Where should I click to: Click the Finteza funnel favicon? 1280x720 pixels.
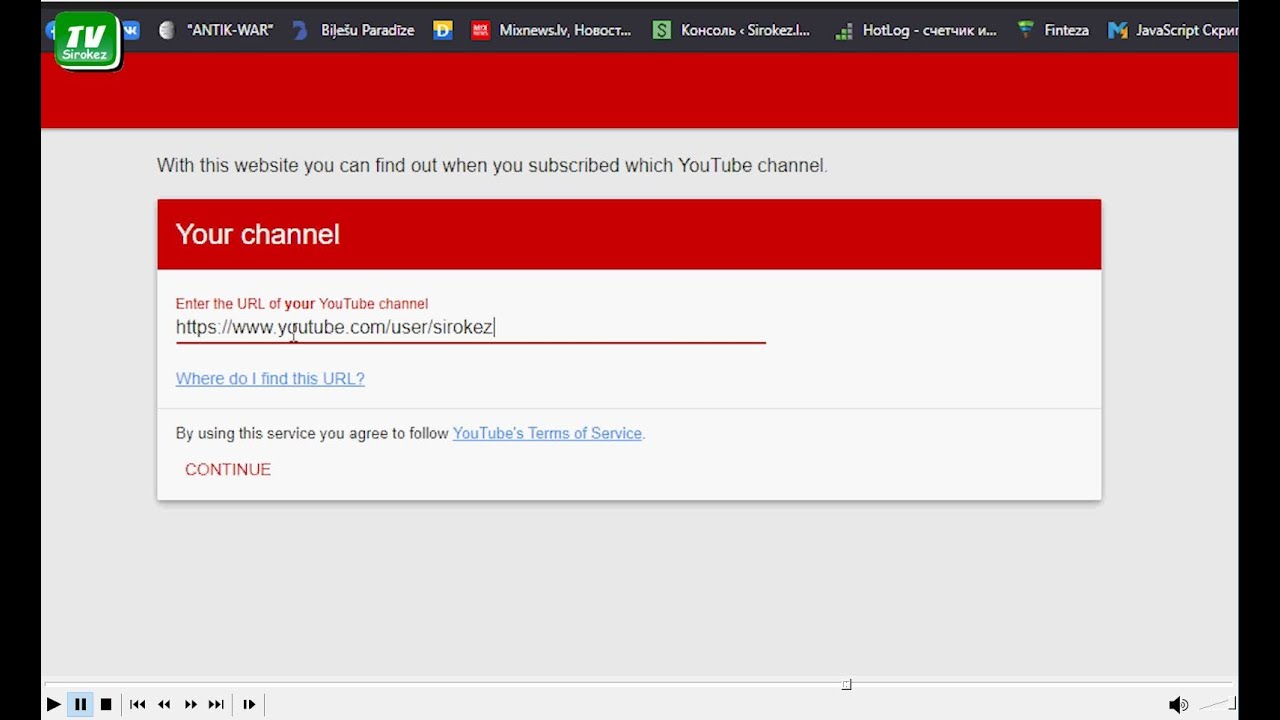1025,30
